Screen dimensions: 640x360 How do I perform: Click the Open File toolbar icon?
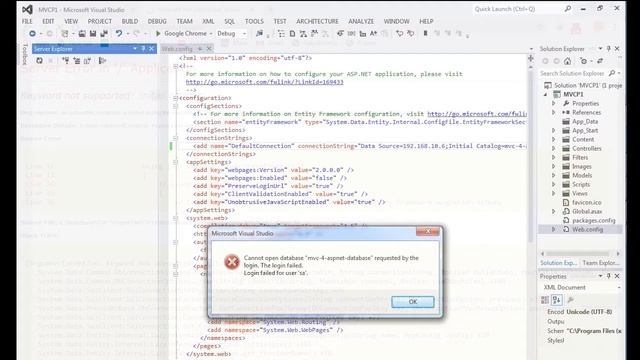click(82, 33)
